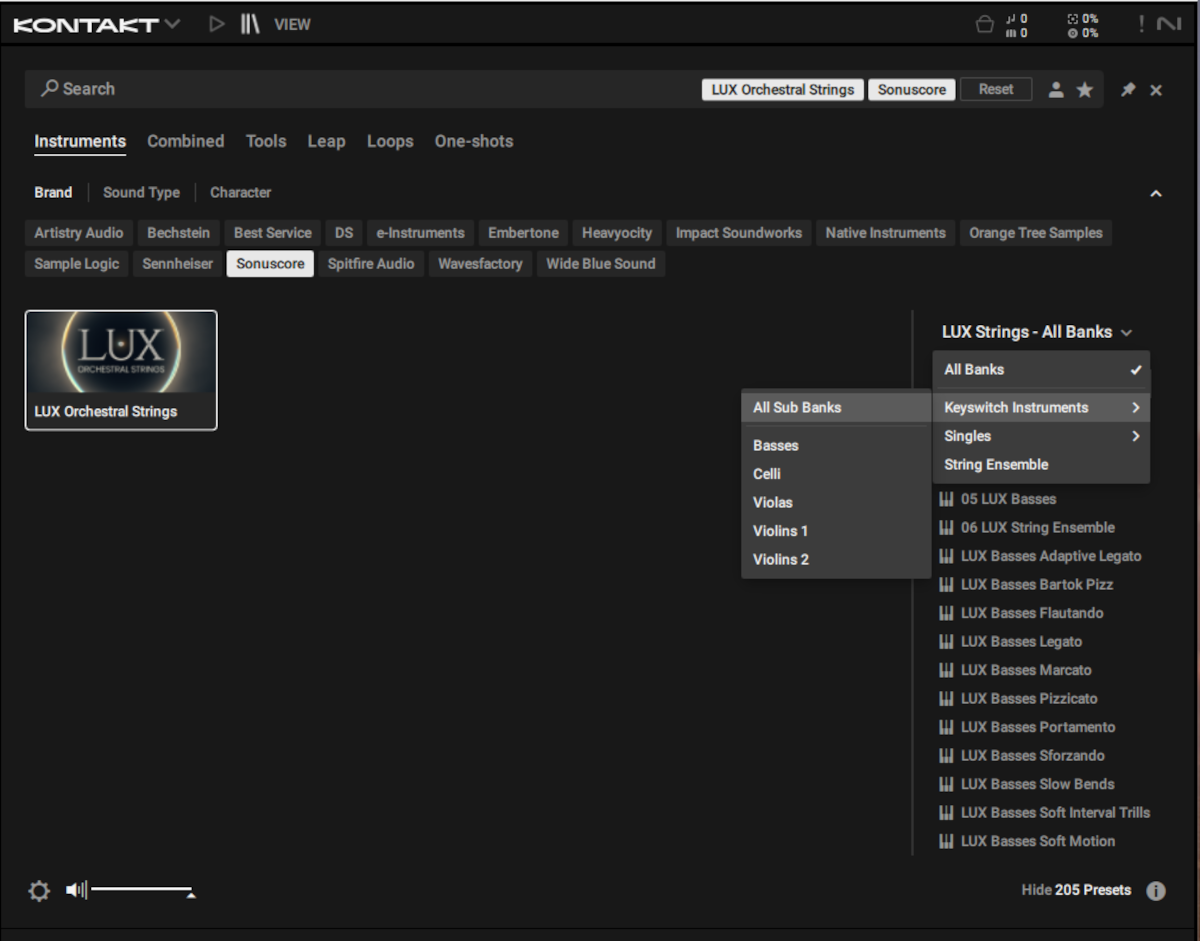Collapse the brand filter section chevron
Screen dimensions: 1200x941
click(x=1156, y=193)
